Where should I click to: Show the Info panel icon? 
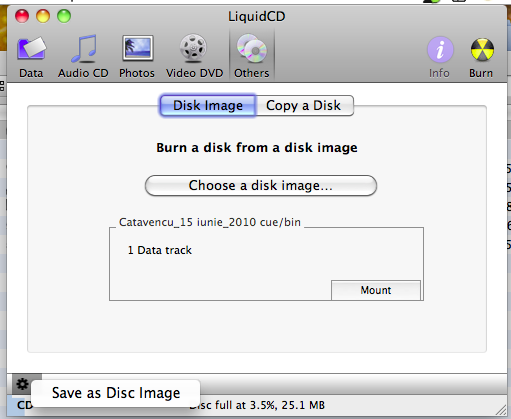[x=440, y=49]
